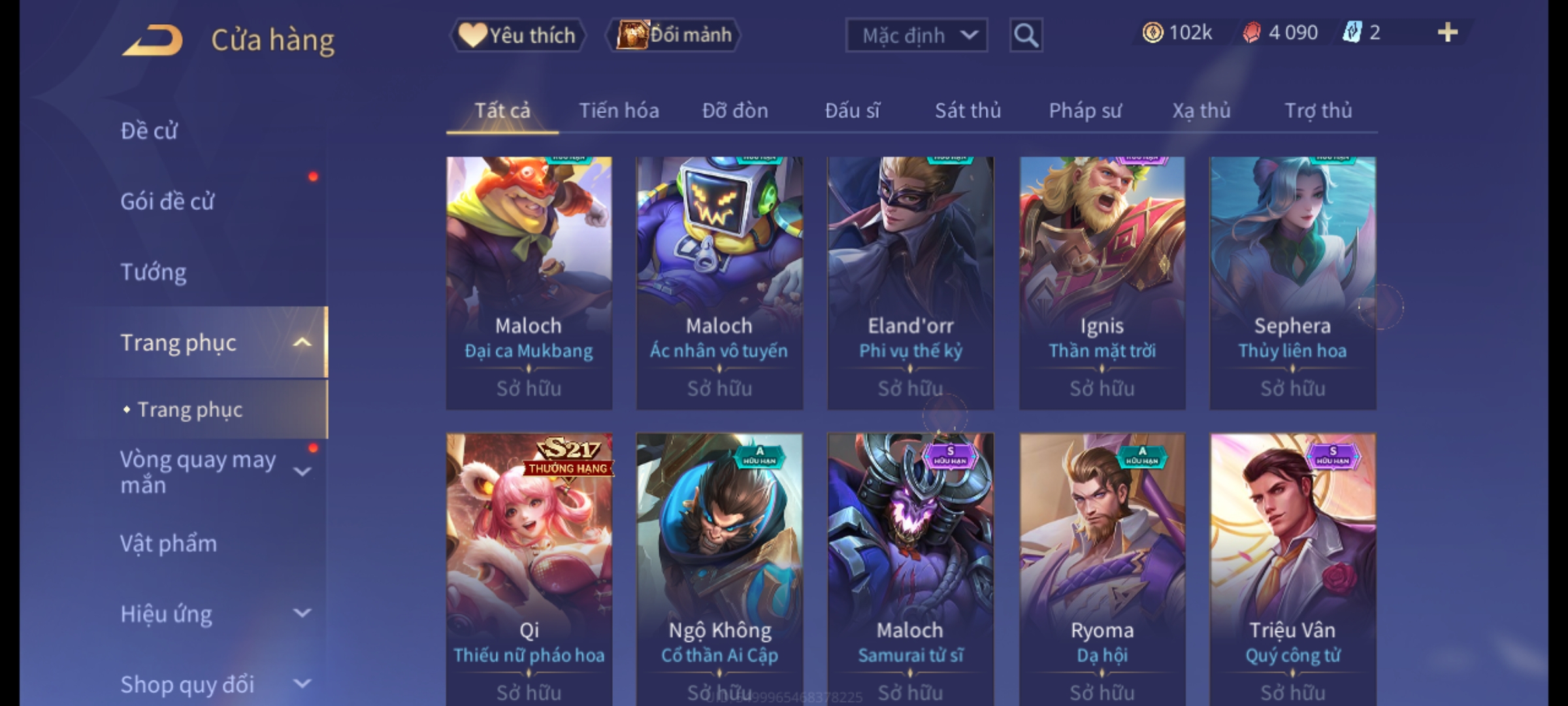The image size is (1568, 706).
Task: Expand the Hiệu ứng sidebar section
Action: pyautogui.click(x=302, y=613)
